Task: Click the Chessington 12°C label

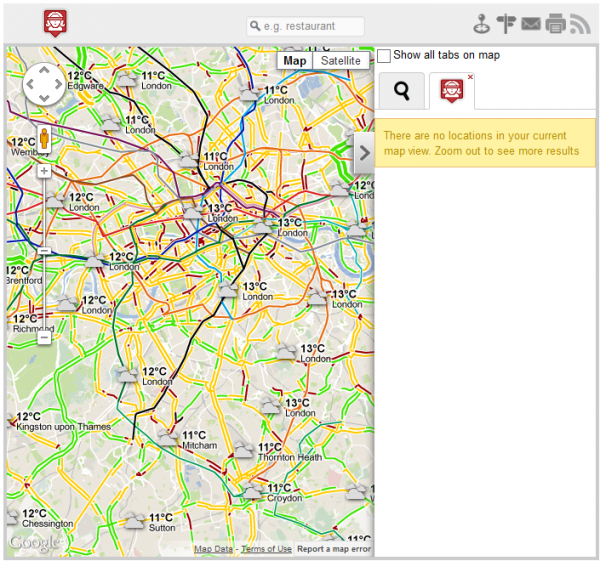Action: 47,518
